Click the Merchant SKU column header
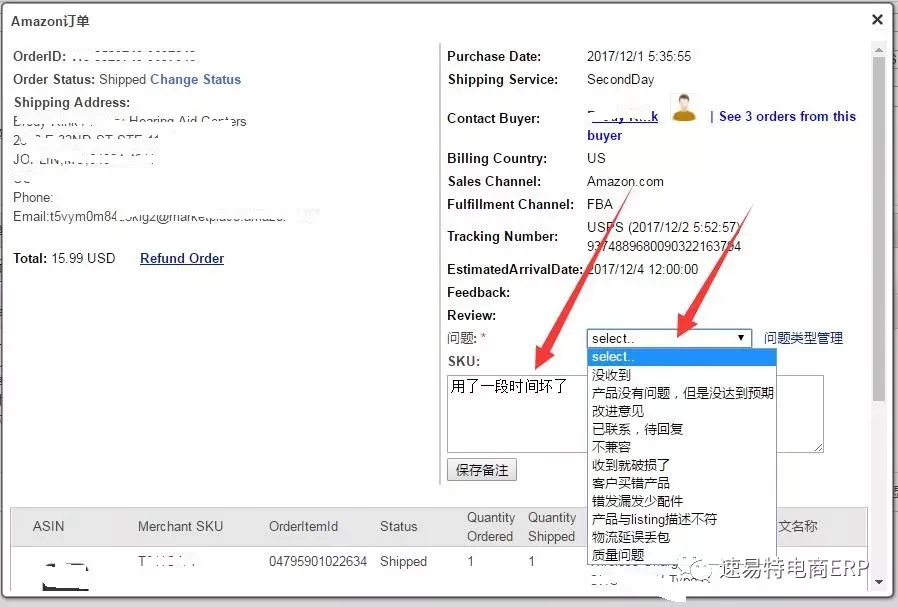The width and height of the screenshot is (898, 607). click(180, 526)
